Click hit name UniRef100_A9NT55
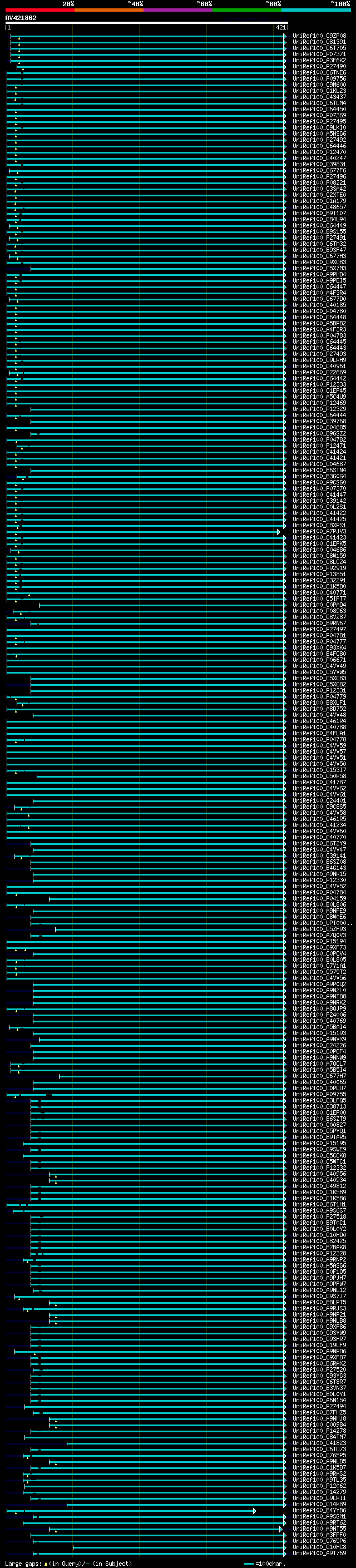 point(319,1529)
